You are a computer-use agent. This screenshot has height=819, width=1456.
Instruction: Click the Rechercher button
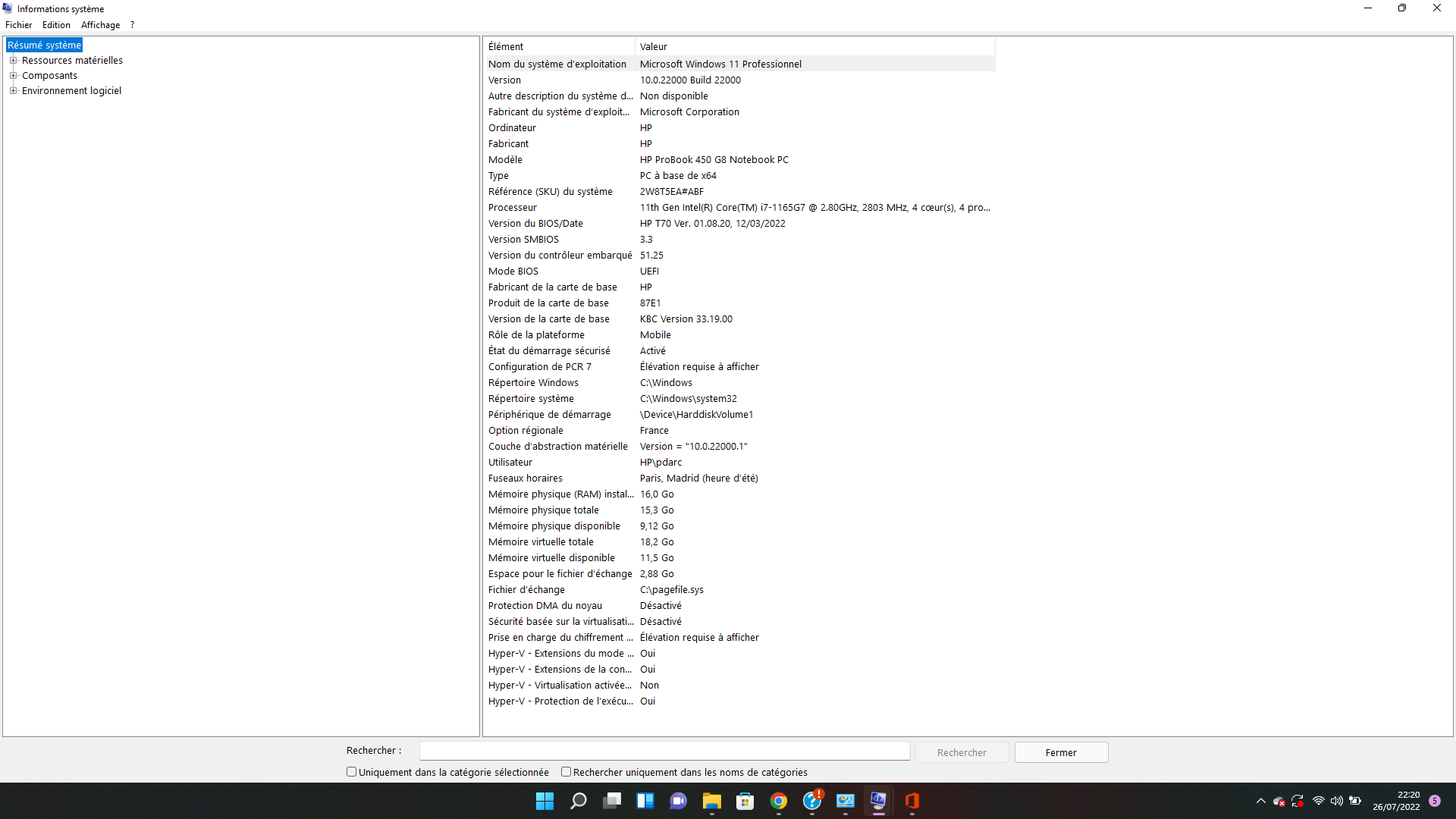pos(962,752)
